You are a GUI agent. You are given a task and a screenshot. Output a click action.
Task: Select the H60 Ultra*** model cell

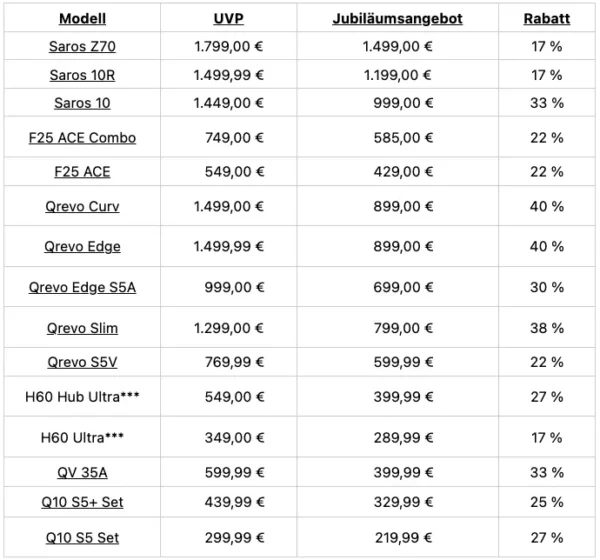pos(82,438)
